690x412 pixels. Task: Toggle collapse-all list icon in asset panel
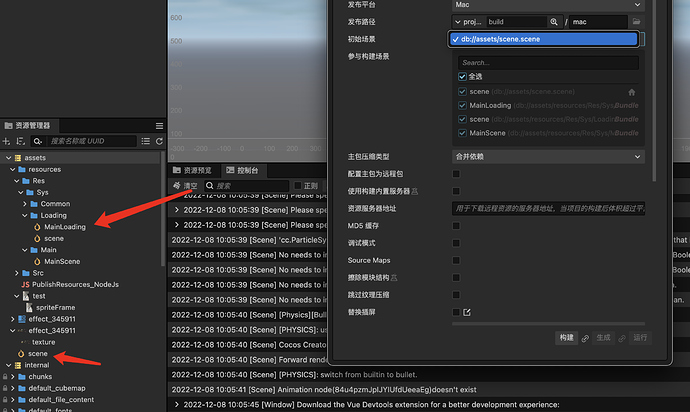[x=146, y=141]
